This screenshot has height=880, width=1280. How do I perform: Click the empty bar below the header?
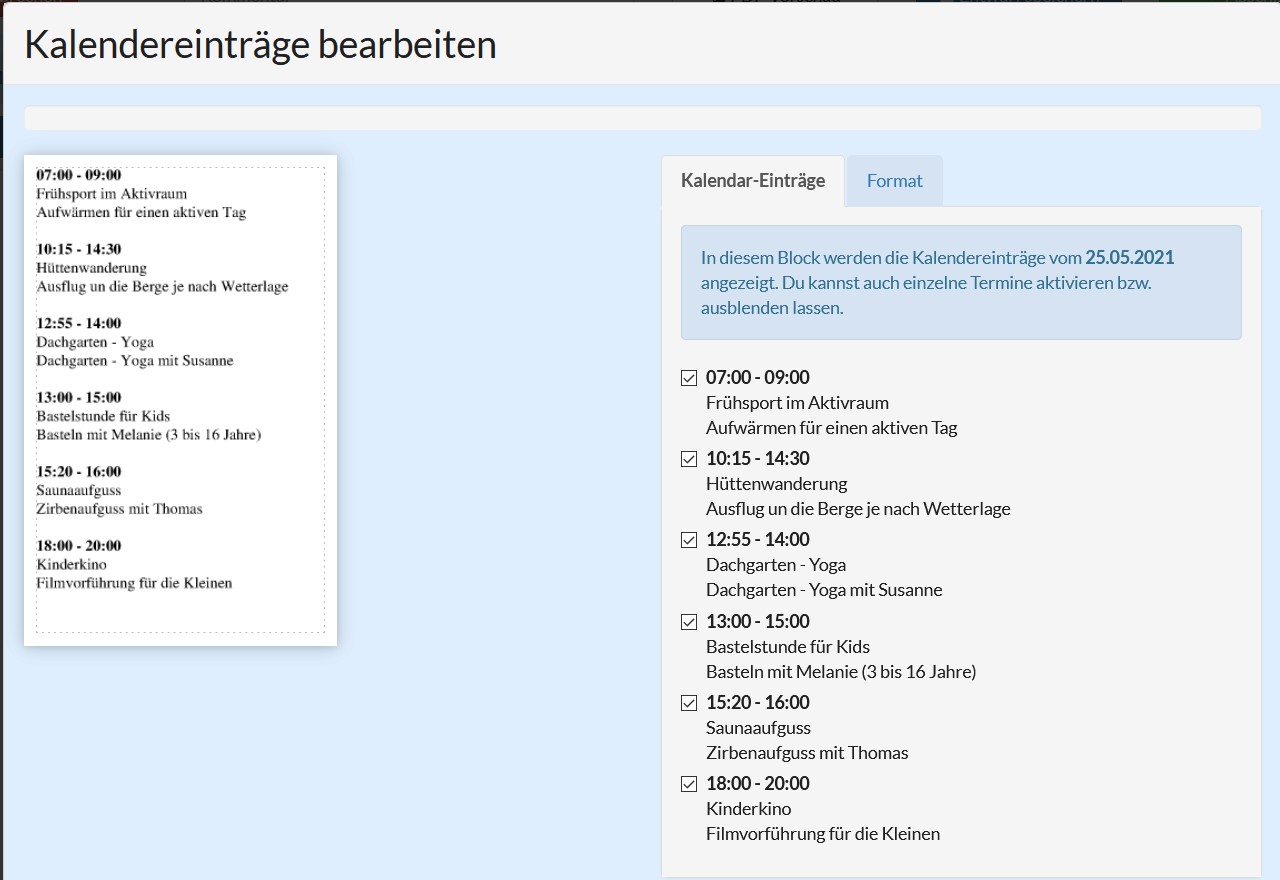[642, 118]
